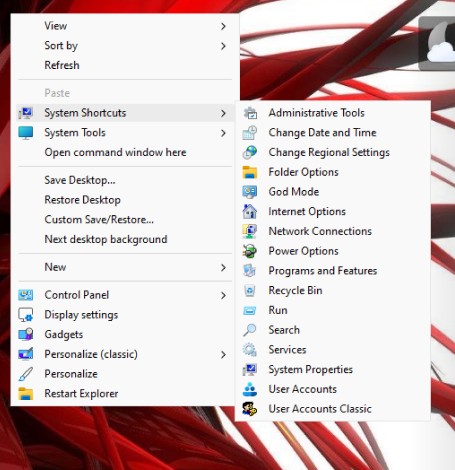Click the Power Options icon
455x470 pixels.
tap(250, 251)
